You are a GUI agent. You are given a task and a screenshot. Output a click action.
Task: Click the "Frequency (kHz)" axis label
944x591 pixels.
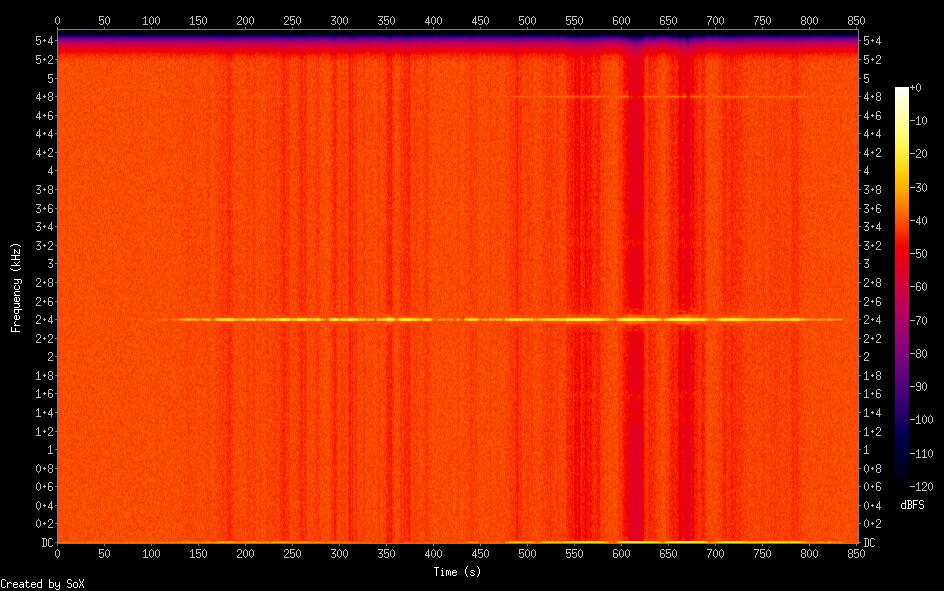click(16, 287)
